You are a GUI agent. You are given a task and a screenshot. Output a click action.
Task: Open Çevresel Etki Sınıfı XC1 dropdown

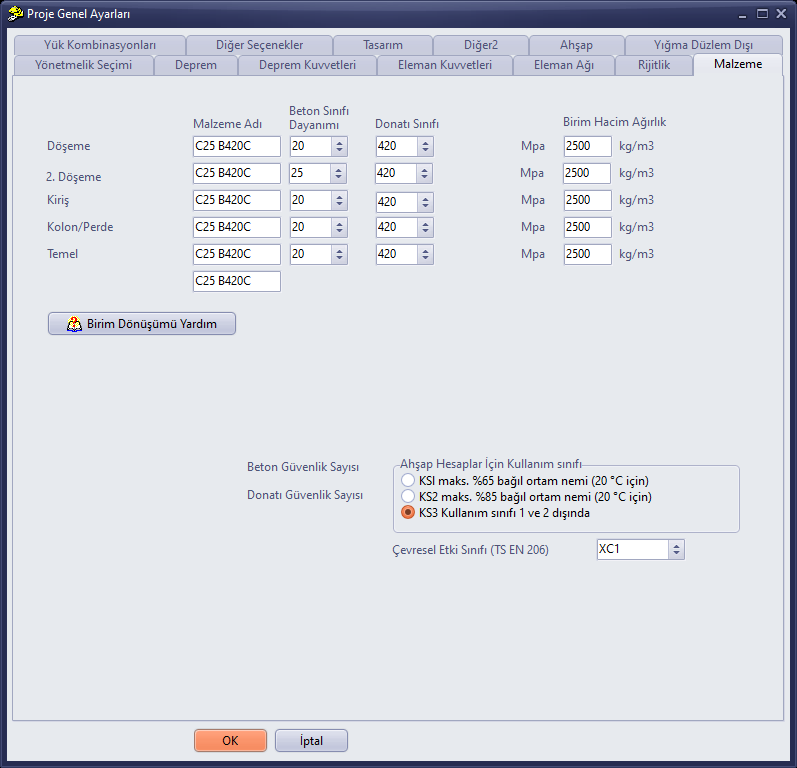point(676,549)
